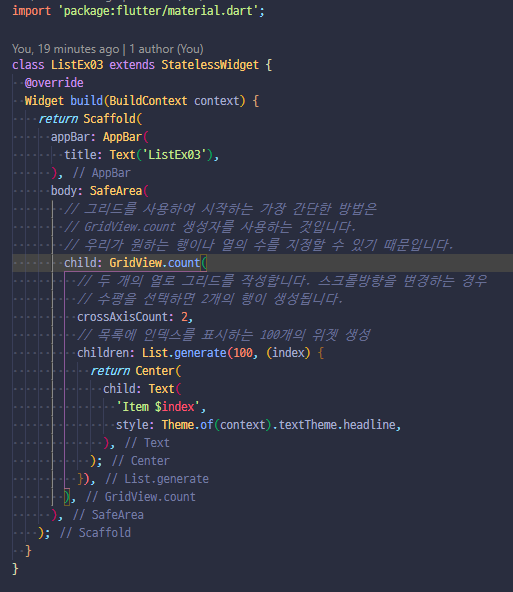Click 'Scaffold(' after the first return
The height and width of the screenshot is (592, 513).
click(112, 119)
